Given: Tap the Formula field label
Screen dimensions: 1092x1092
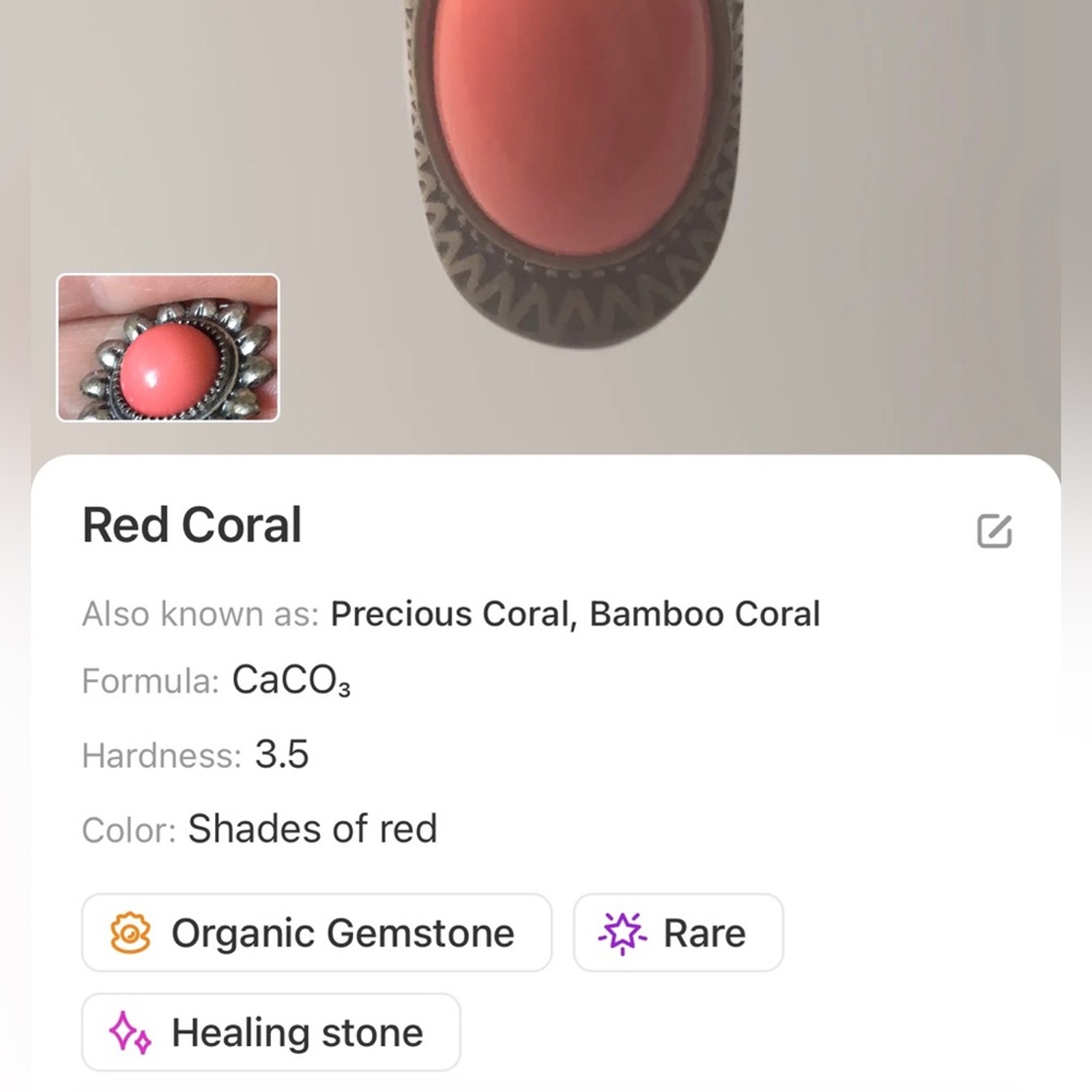Looking at the screenshot, I should pyautogui.click(x=150, y=681).
